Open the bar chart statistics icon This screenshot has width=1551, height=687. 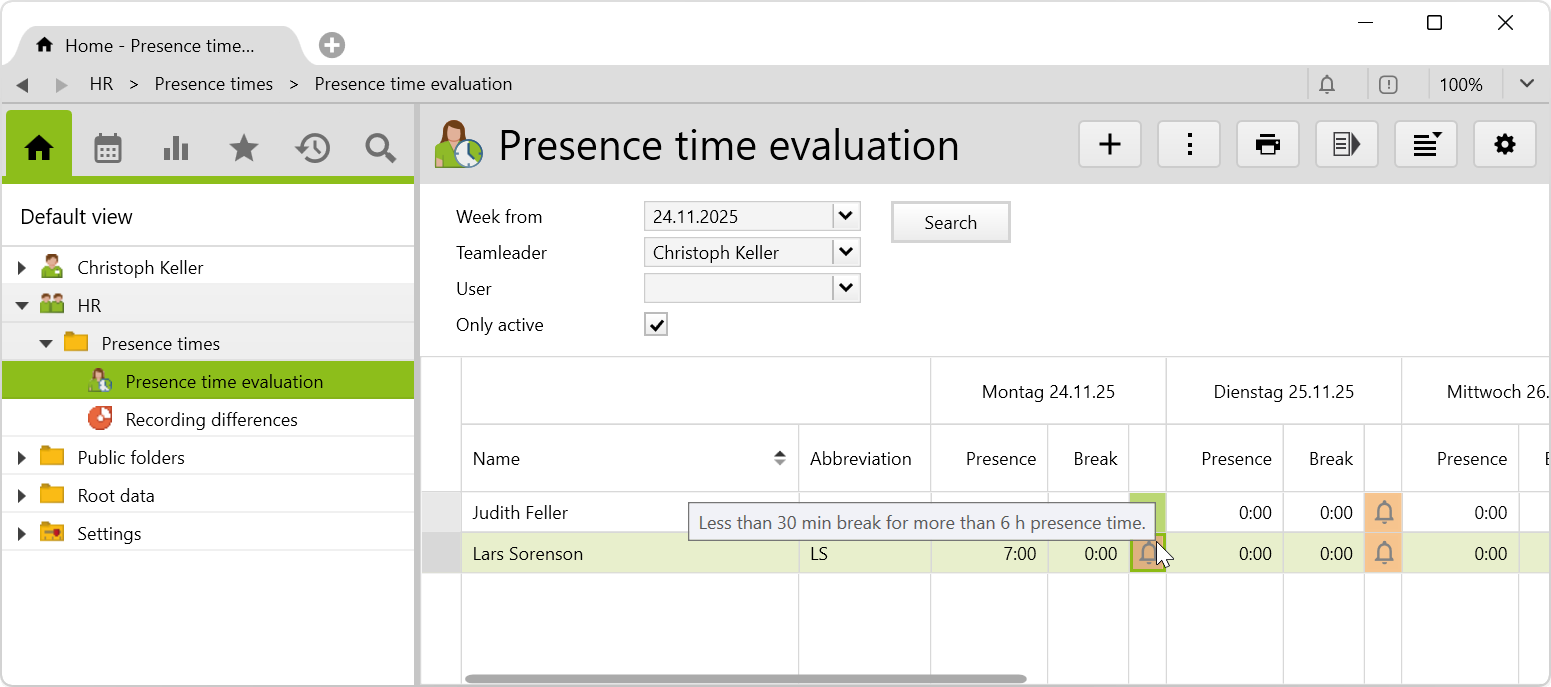click(176, 148)
